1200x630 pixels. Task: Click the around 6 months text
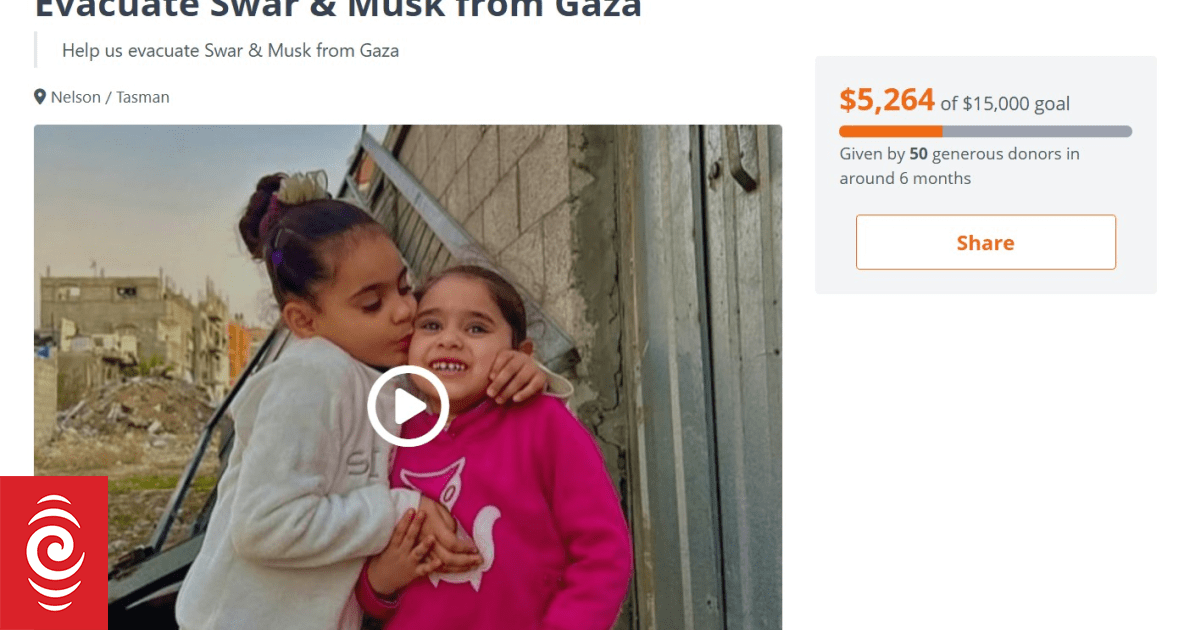[x=905, y=178]
